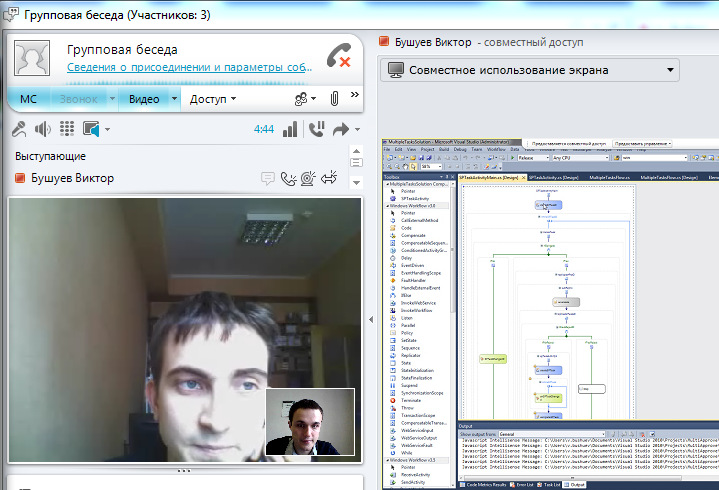Open the give control dropdown in the sharing bar
The height and width of the screenshot is (490, 719).
642,143
